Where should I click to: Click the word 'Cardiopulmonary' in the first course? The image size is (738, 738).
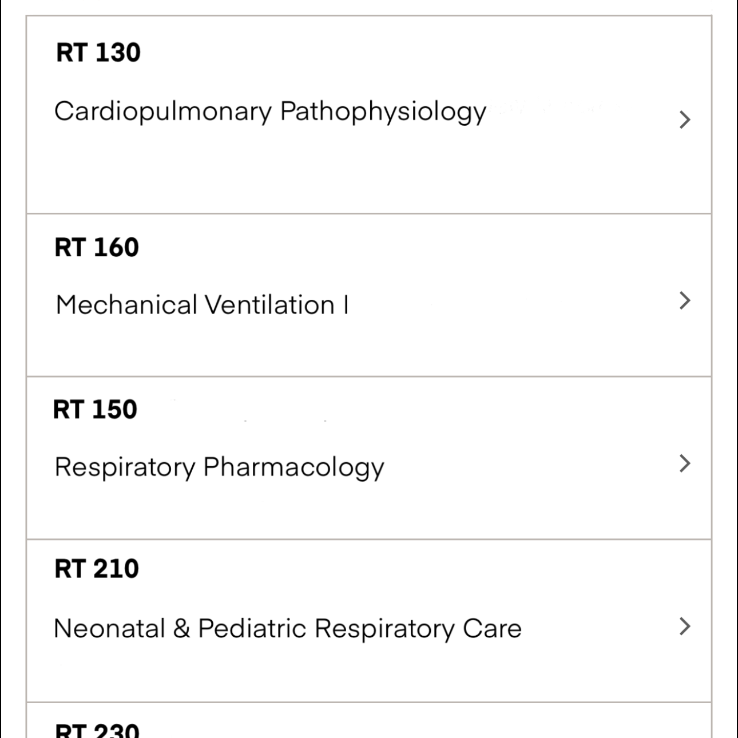click(163, 112)
